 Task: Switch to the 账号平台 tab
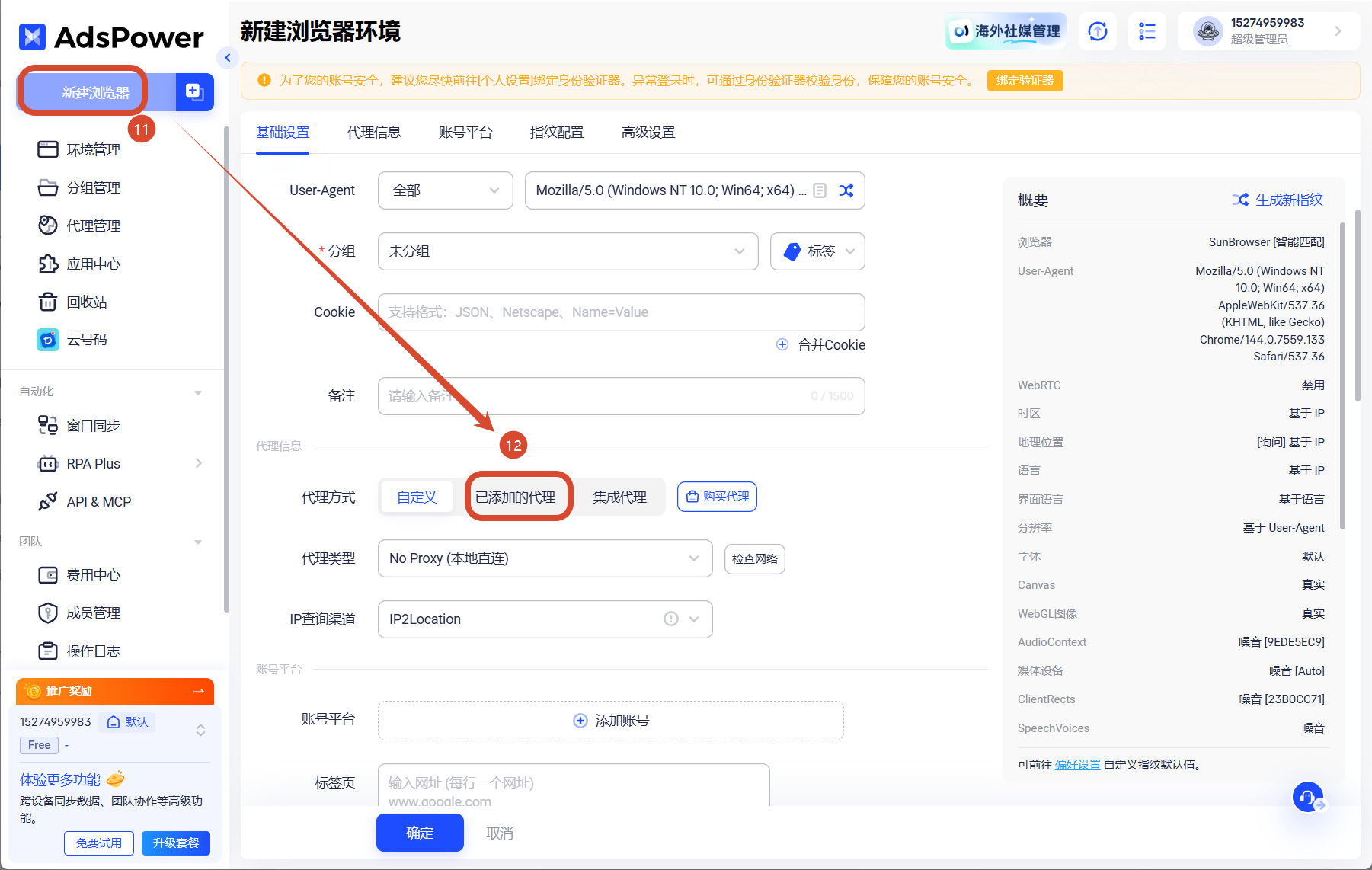click(x=465, y=133)
